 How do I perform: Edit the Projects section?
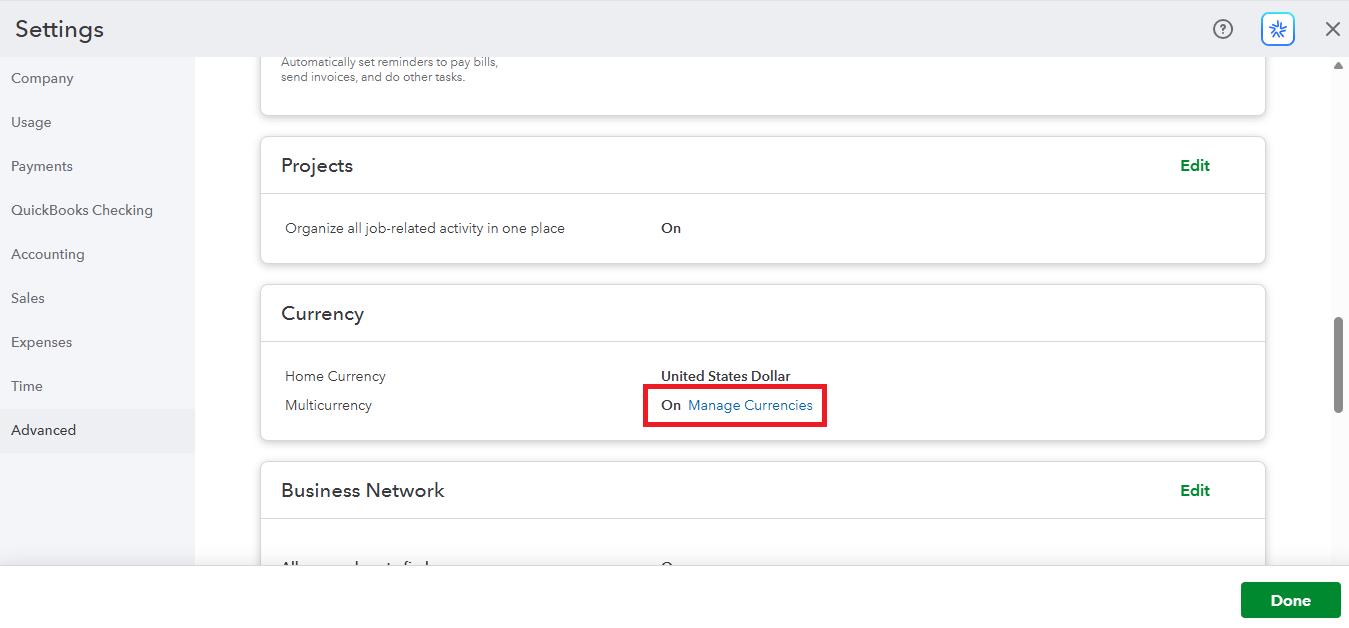coord(1195,166)
